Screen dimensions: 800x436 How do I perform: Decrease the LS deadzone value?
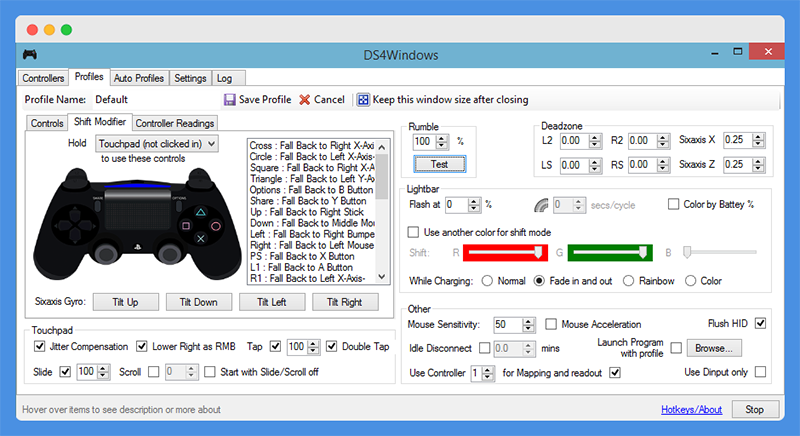[x=595, y=169]
